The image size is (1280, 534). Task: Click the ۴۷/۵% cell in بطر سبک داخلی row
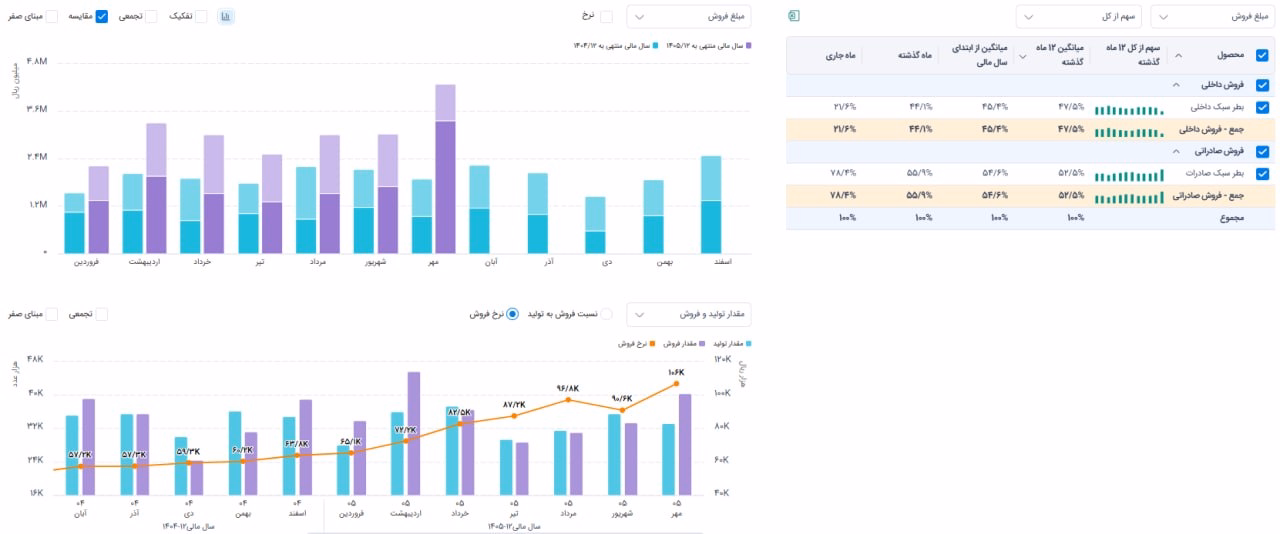tap(1070, 107)
